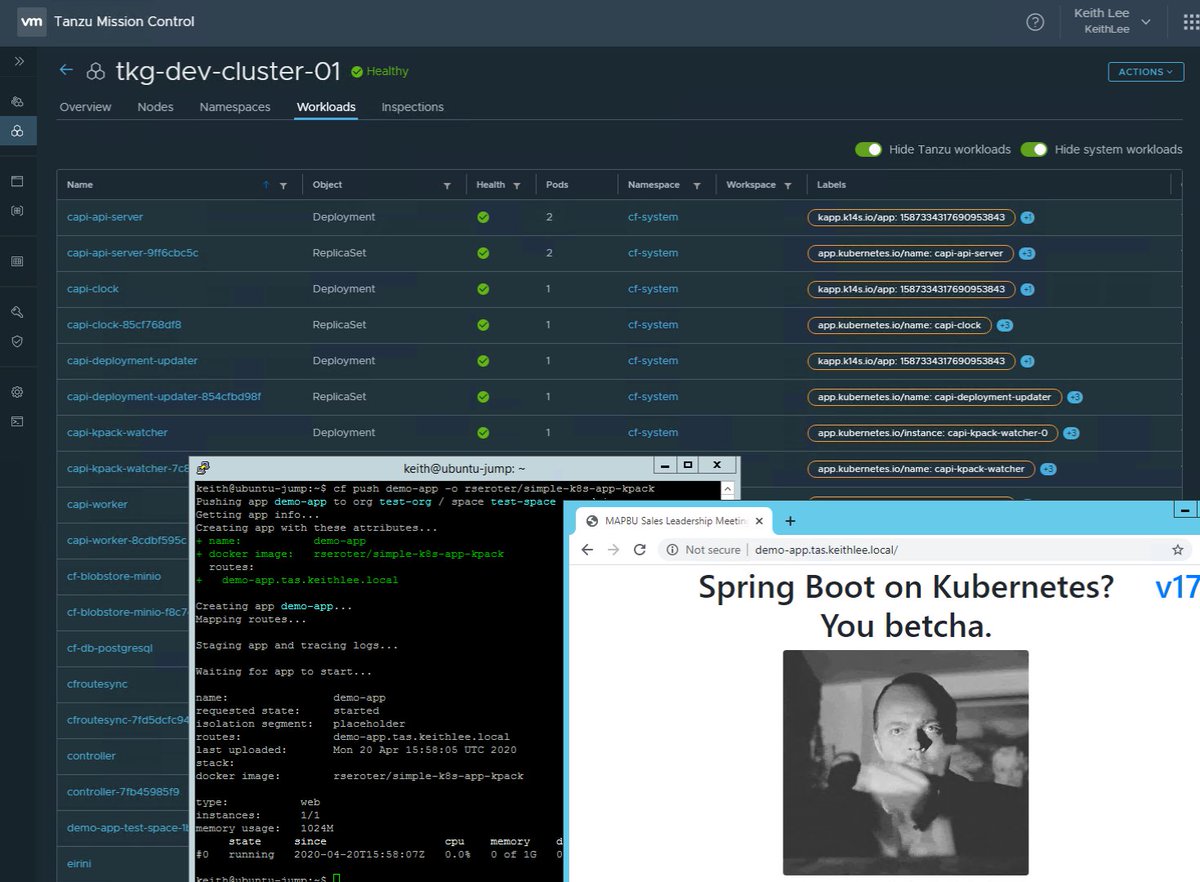Open the Policies grid icon in sidebar
Viewport: 1200px width, 882px height.
pos(17,261)
